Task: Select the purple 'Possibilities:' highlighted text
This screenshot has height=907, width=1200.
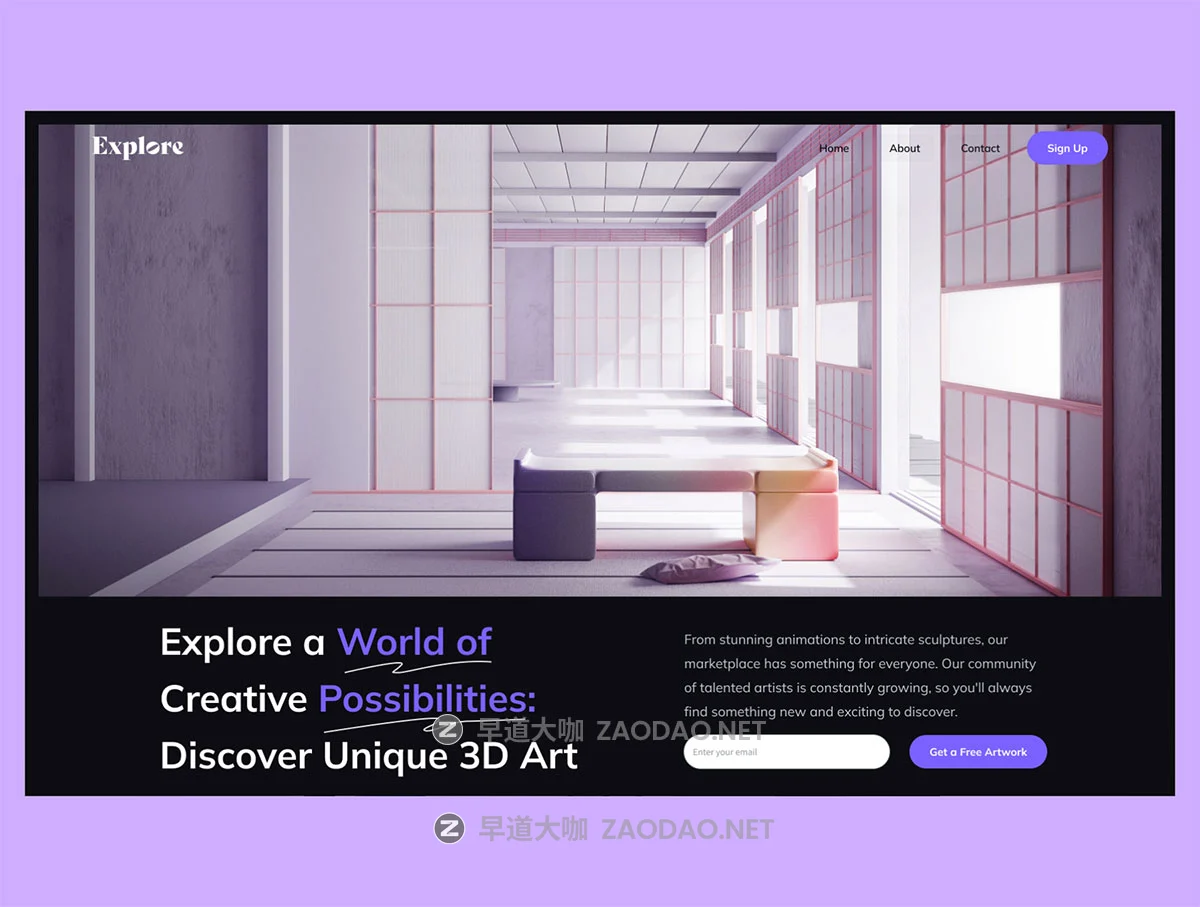Action: click(x=425, y=698)
